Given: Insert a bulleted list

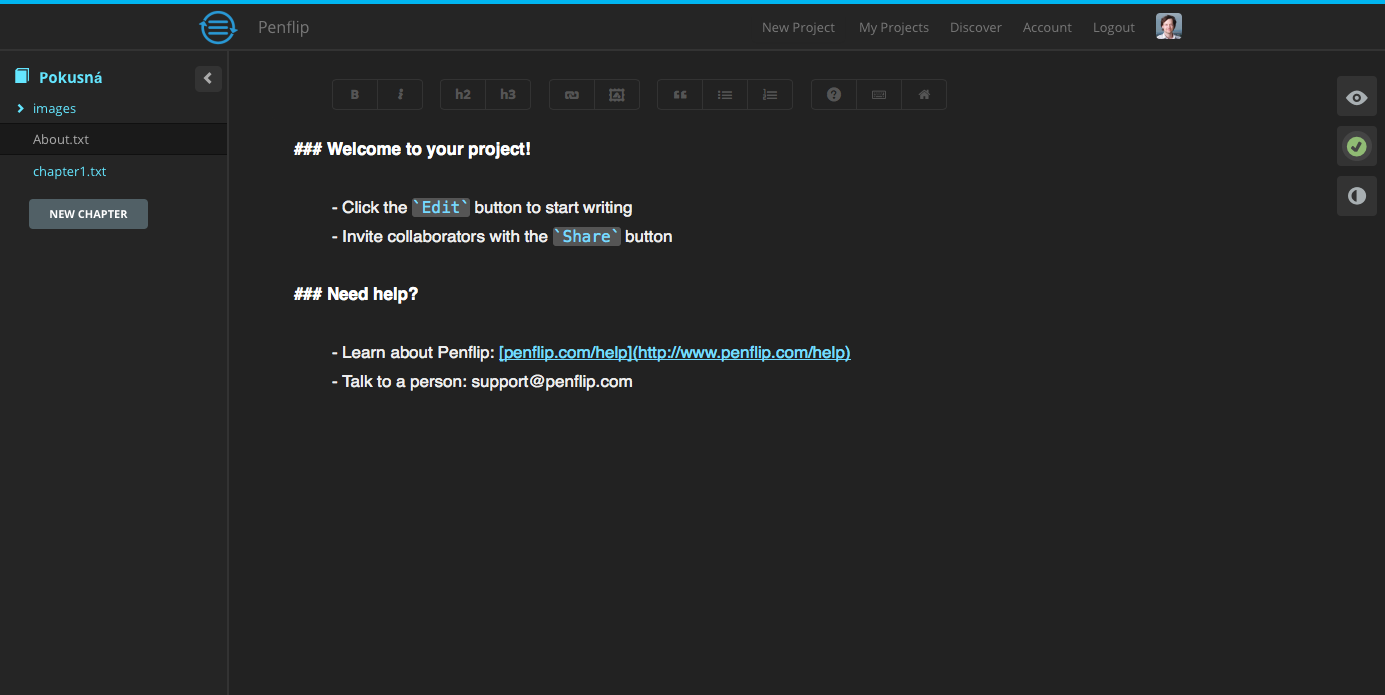Looking at the screenshot, I should click(725, 94).
